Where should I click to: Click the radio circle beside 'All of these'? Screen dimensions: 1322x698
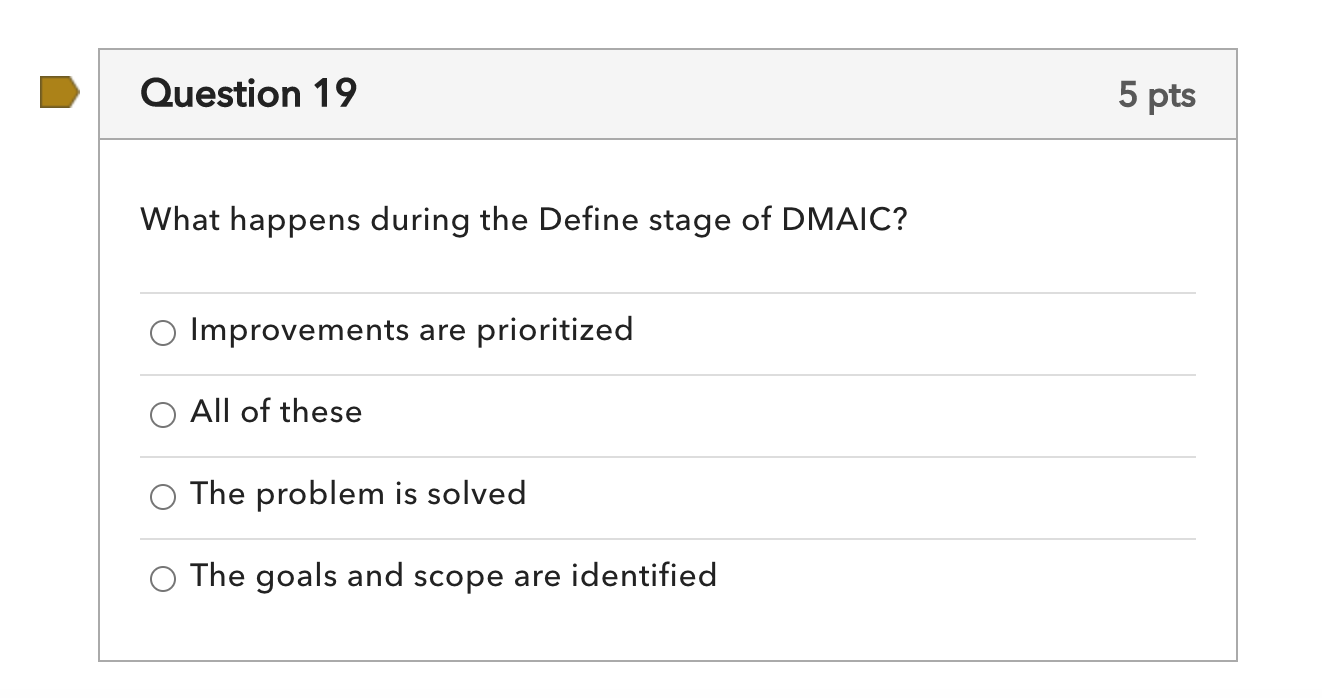click(162, 413)
